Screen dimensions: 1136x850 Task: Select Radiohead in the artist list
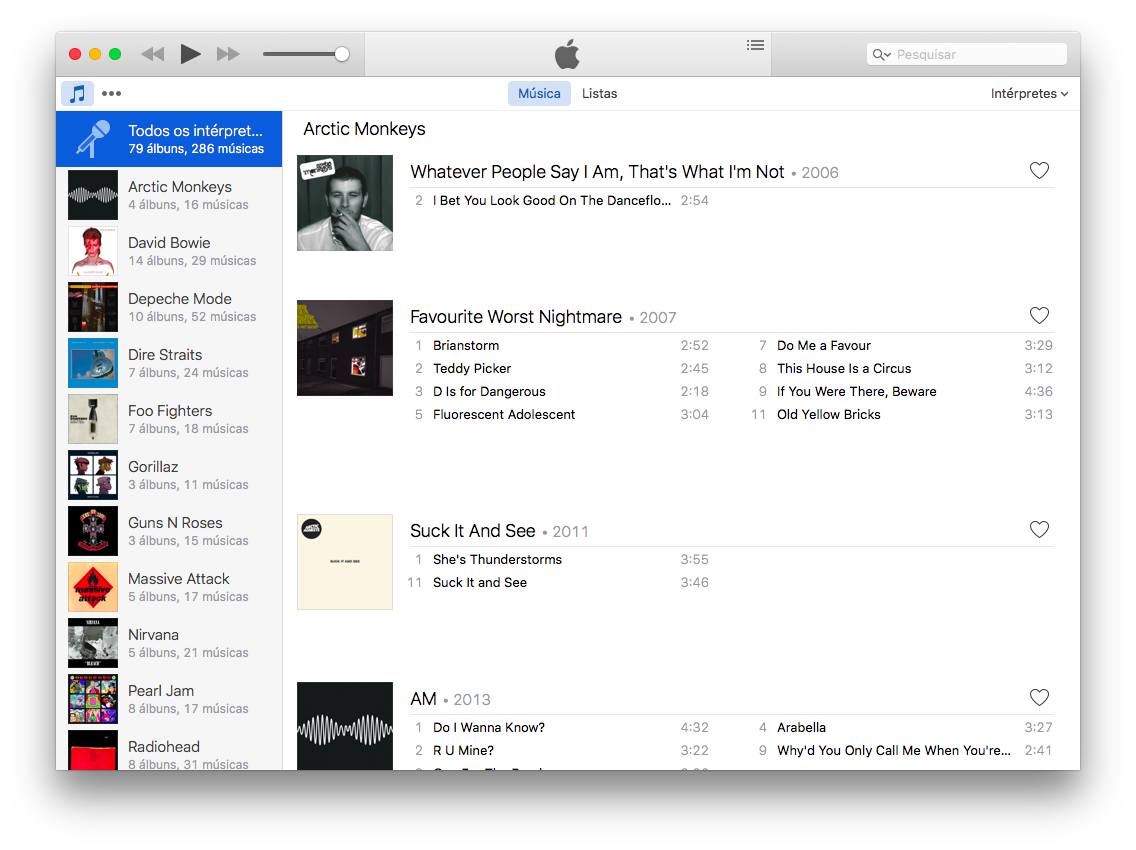coord(169,750)
